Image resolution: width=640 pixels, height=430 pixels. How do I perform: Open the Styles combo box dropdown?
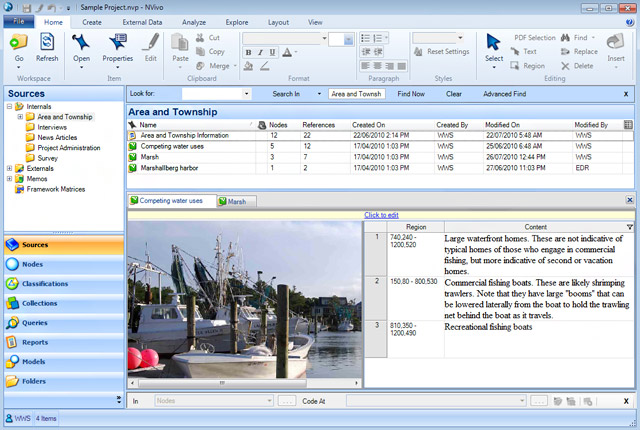460,38
